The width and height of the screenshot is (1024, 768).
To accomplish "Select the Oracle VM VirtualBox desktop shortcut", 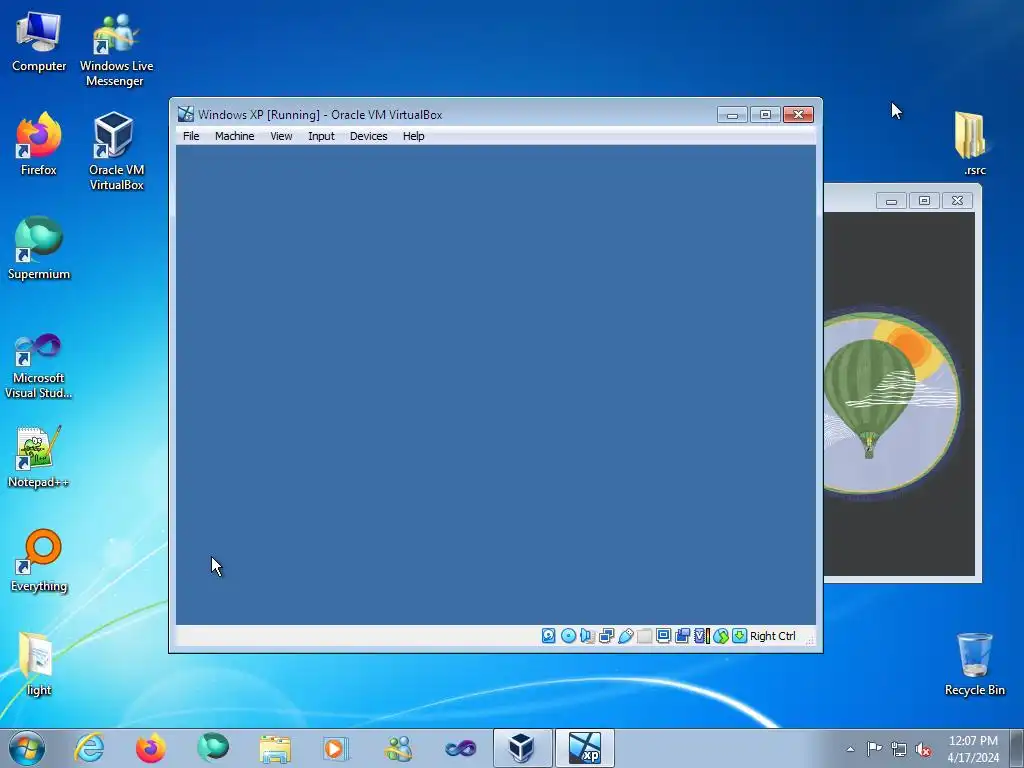I will [x=116, y=152].
